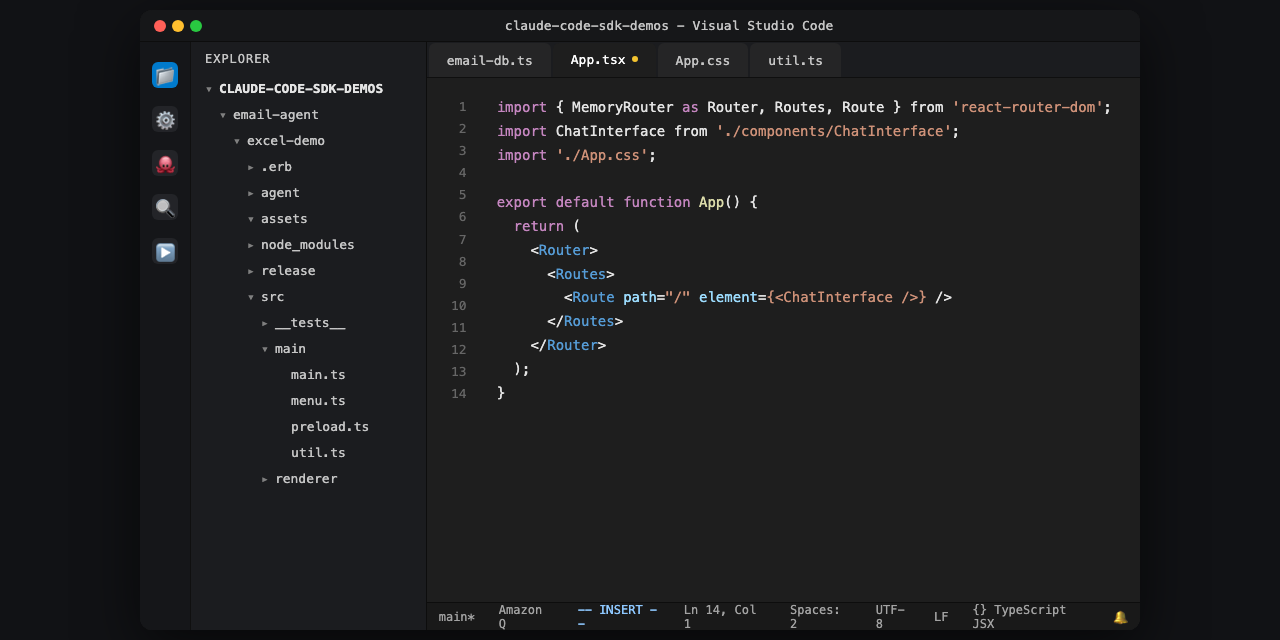This screenshot has width=1280, height=640.
Task: Open the Explorer view icon
Action: coord(164,74)
